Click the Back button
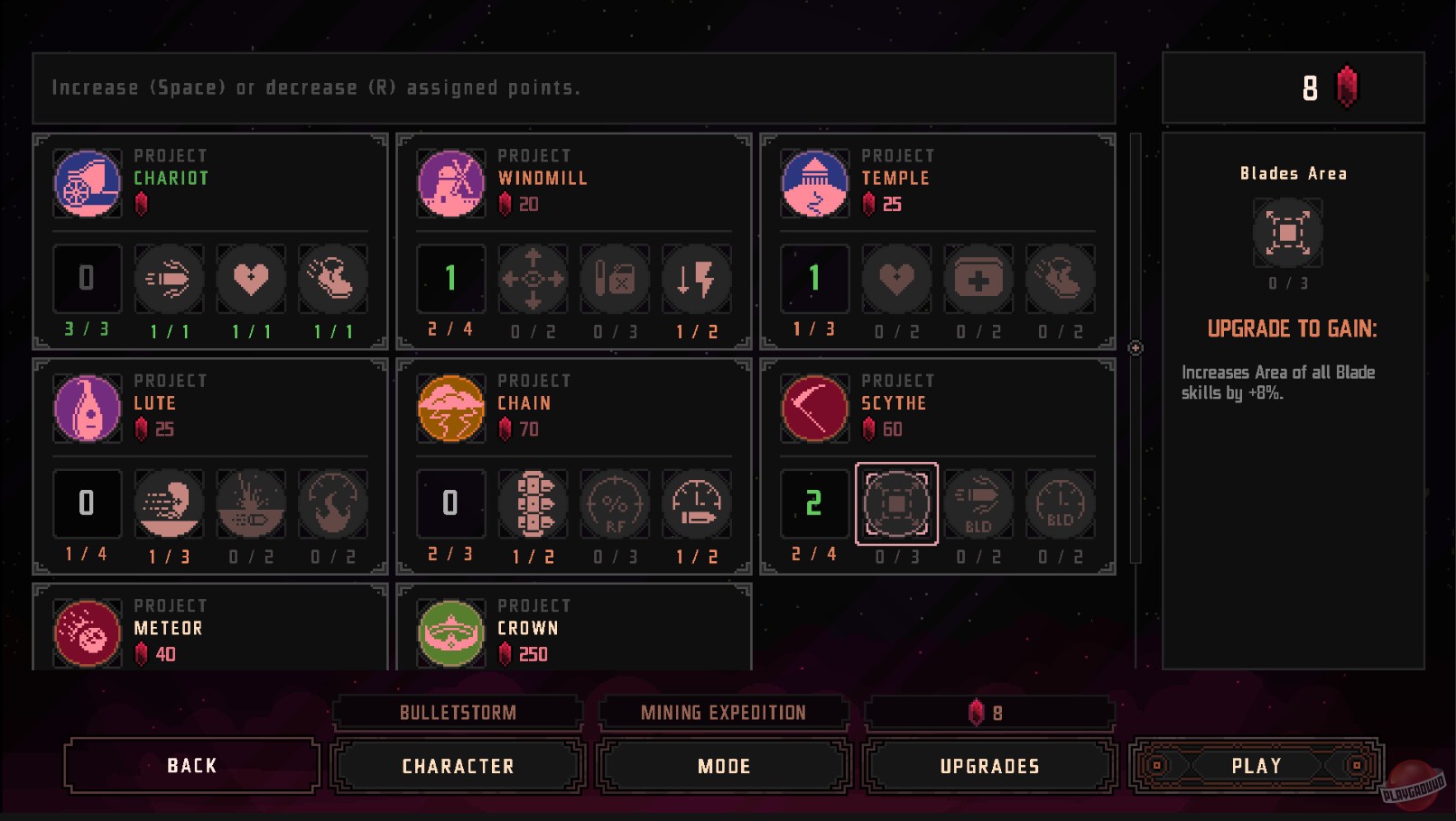1456x821 pixels. coord(192,766)
